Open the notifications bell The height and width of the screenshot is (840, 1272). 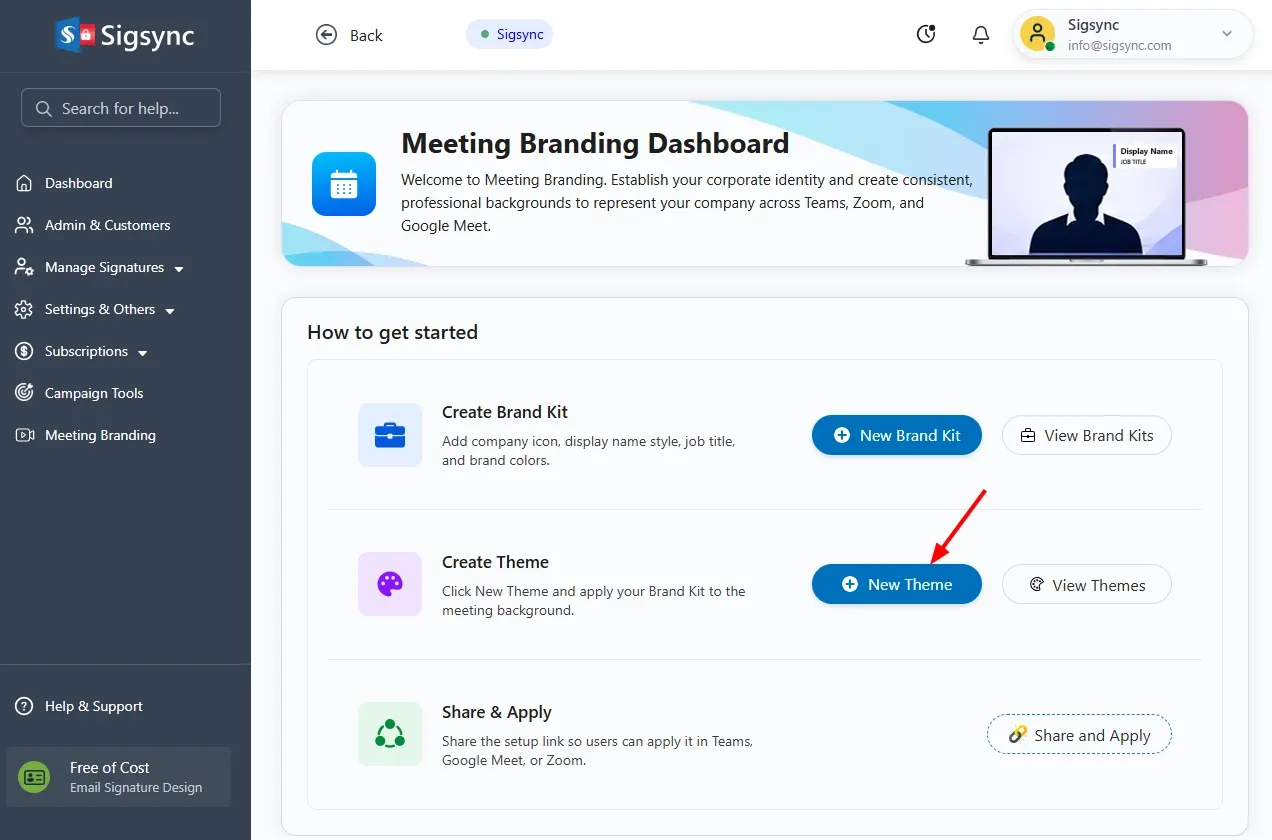[981, 35]
